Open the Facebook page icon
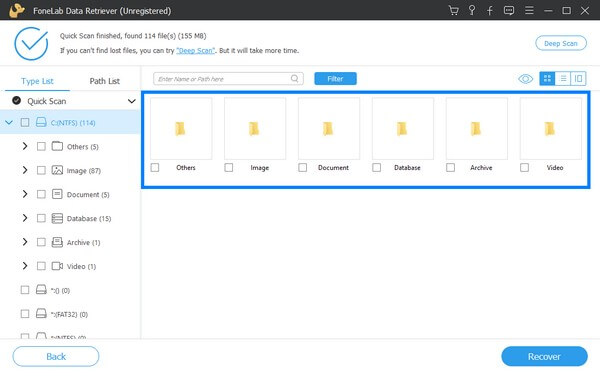The image size is (600, 378). 490,10
